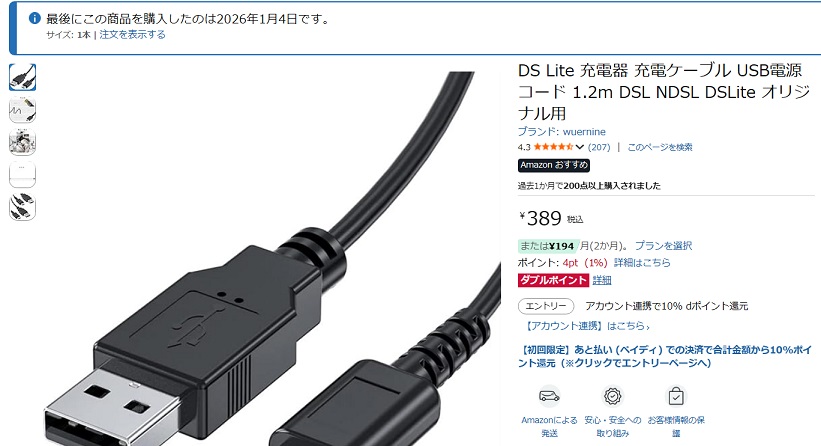Open プランを選択 payment plan link
Viewport: 821px width, 446px height.
[x=663, y=246]
